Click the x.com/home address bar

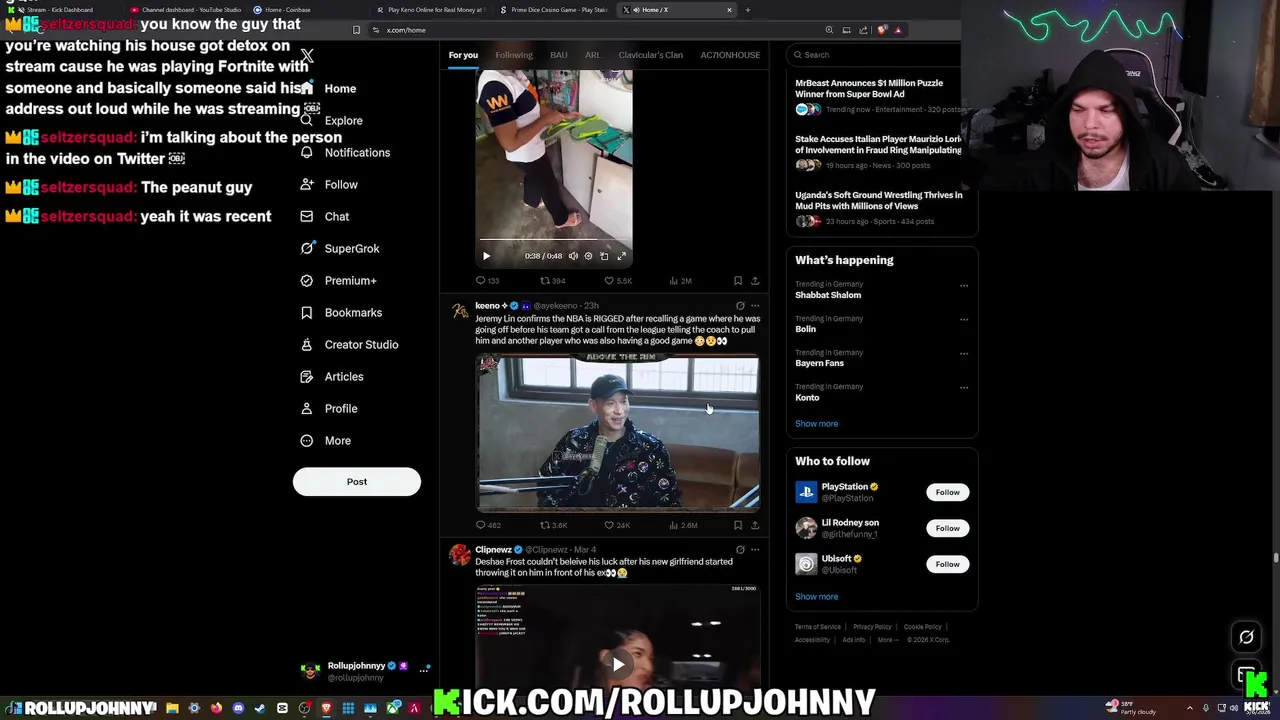point(596,30)
